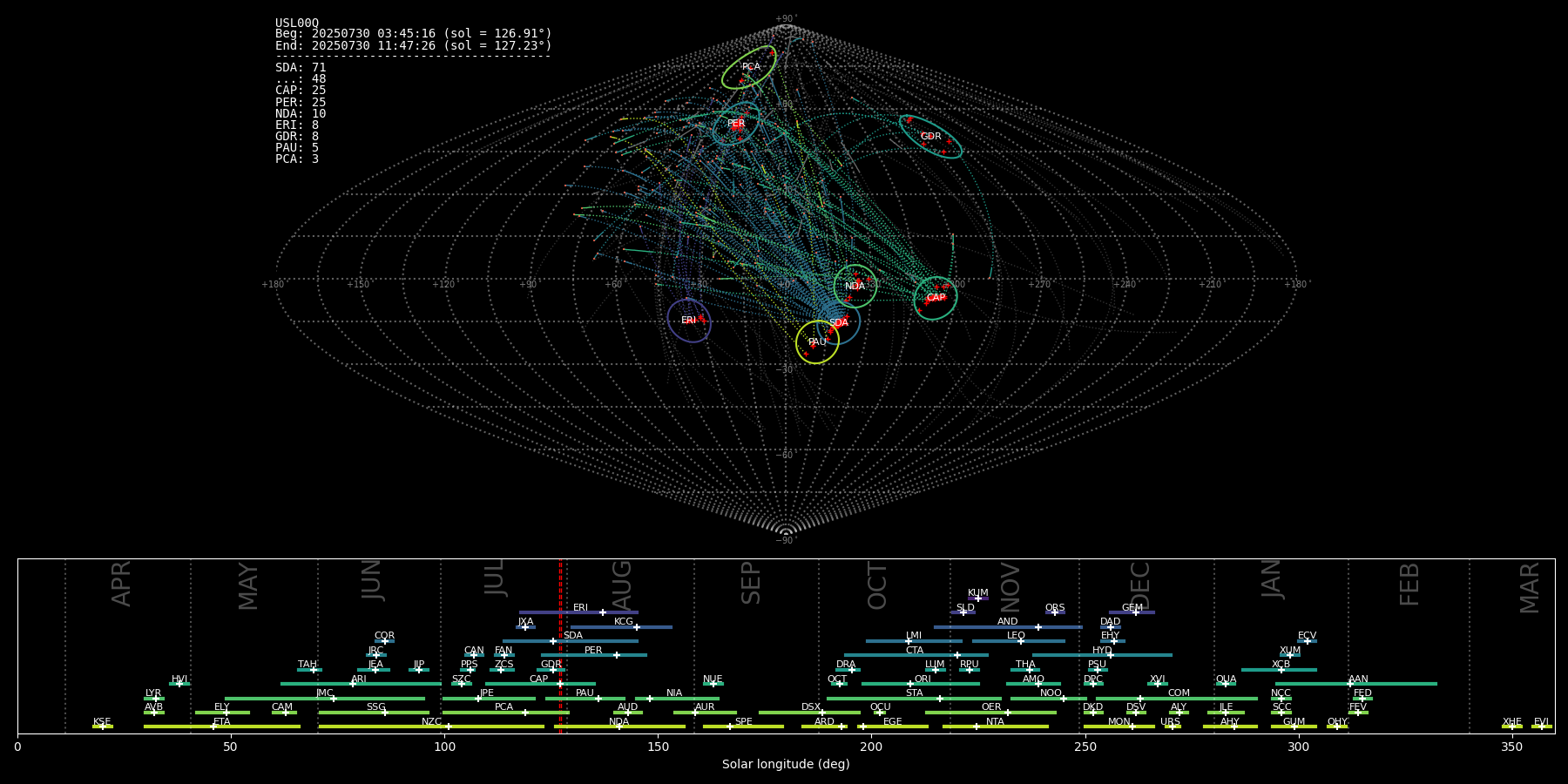Click the URS shower bar in timeline

coord(1173,727)
